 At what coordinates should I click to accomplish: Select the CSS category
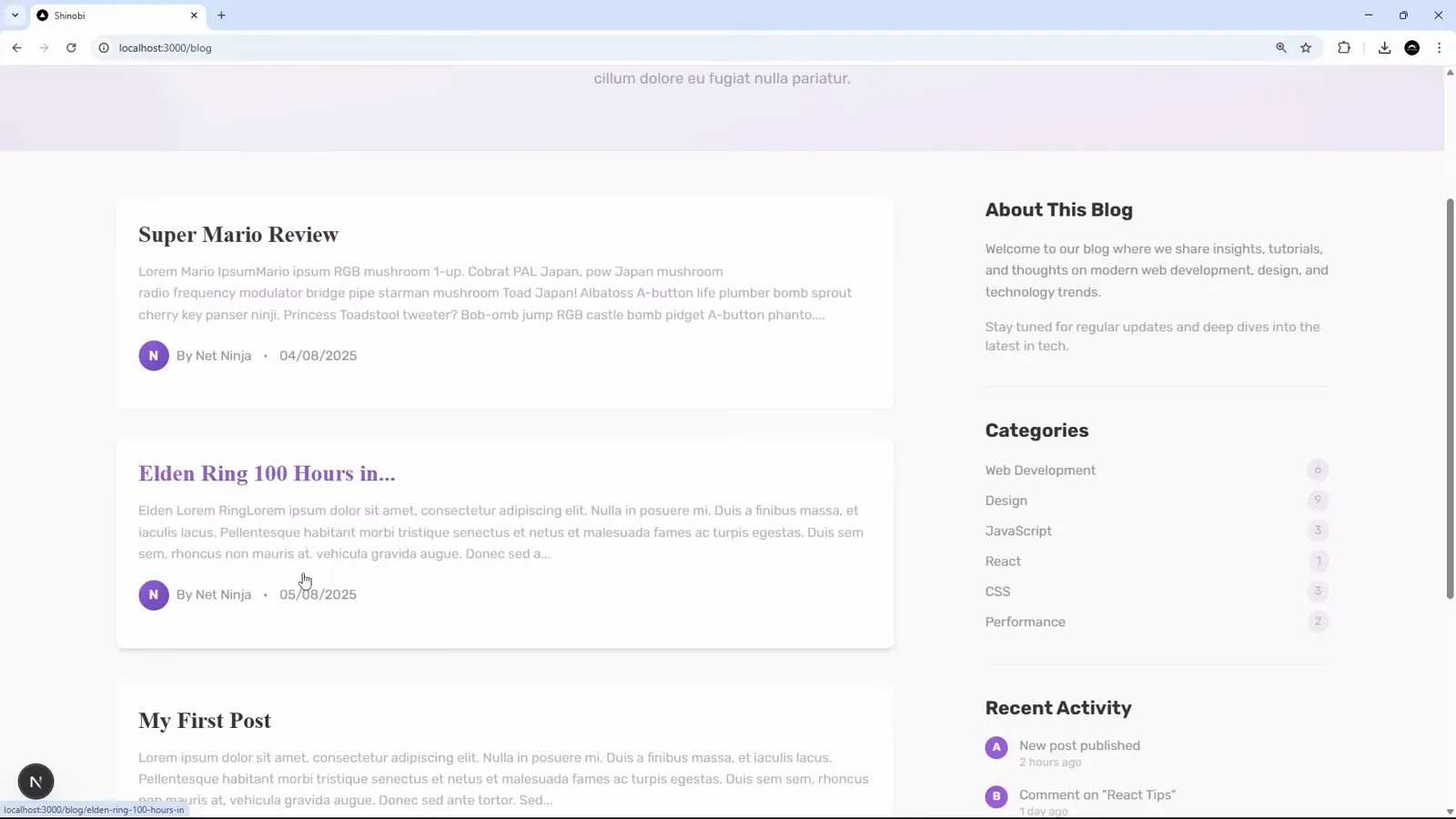(x=997, y=591)
